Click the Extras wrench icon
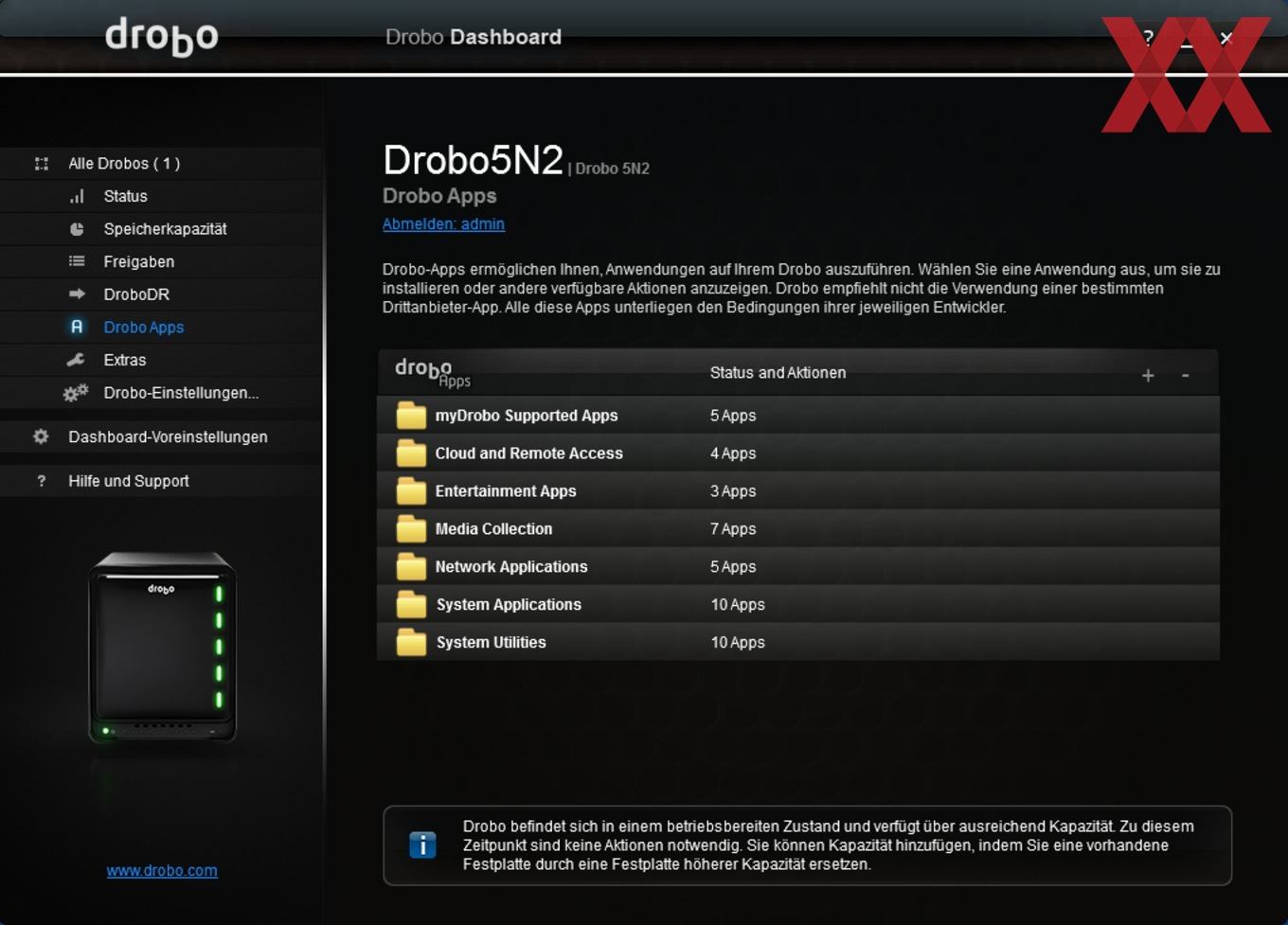The image size is (1288, 925). tap(76, 360)
